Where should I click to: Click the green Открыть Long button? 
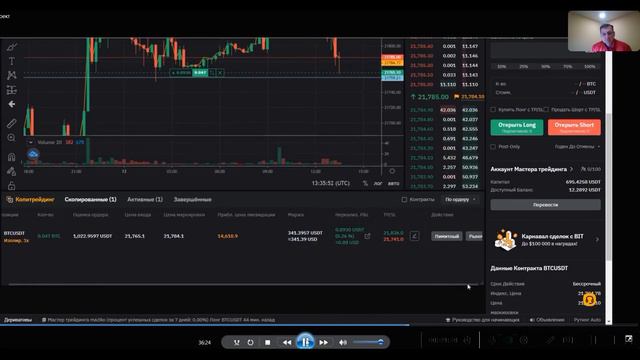(517, 127)
